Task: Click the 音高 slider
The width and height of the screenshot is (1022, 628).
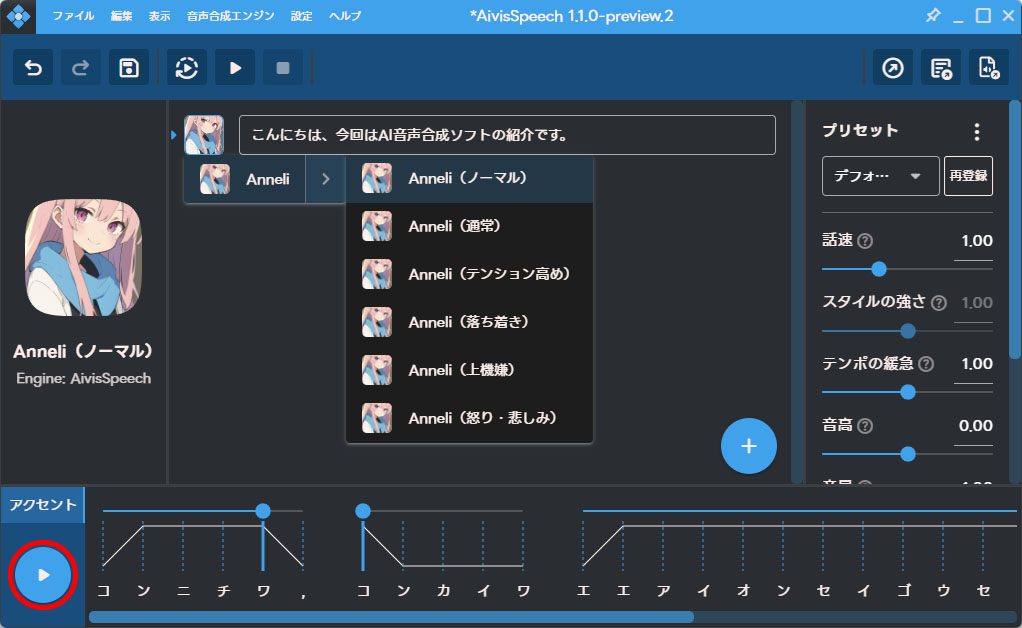Action: click(x=907, y=454)
